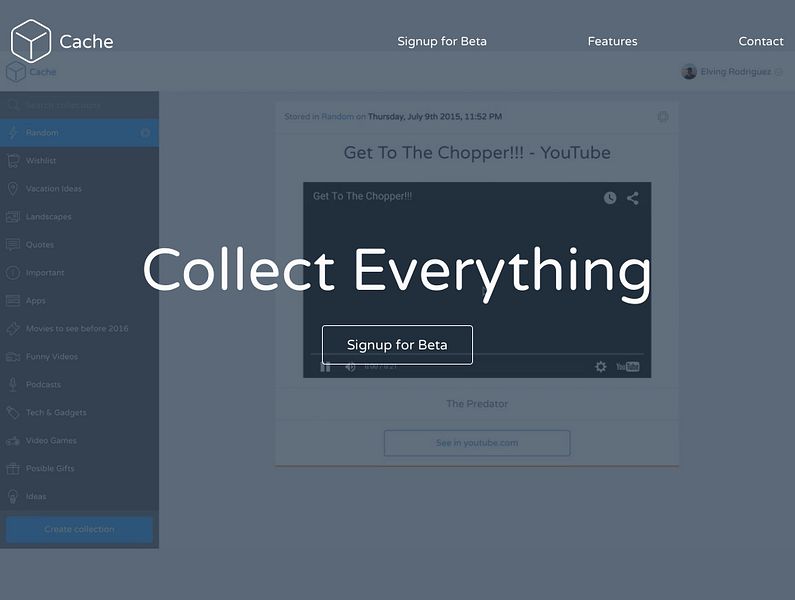Click the card options icon top right
The width and height of the screenshot is (795, 600).
tap(663, 117)
